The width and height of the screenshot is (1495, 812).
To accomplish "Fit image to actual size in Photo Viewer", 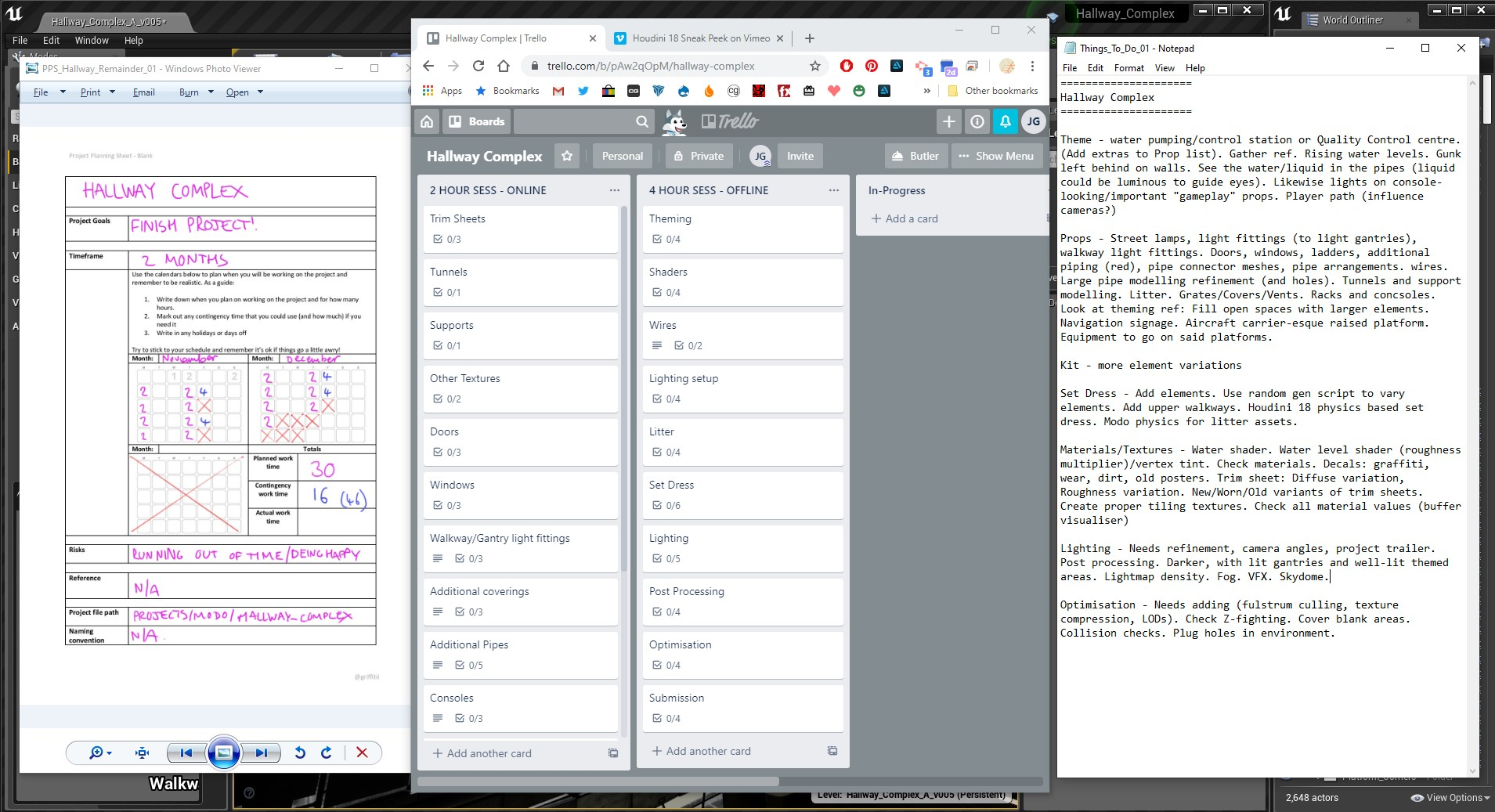I will click(142, 752).
